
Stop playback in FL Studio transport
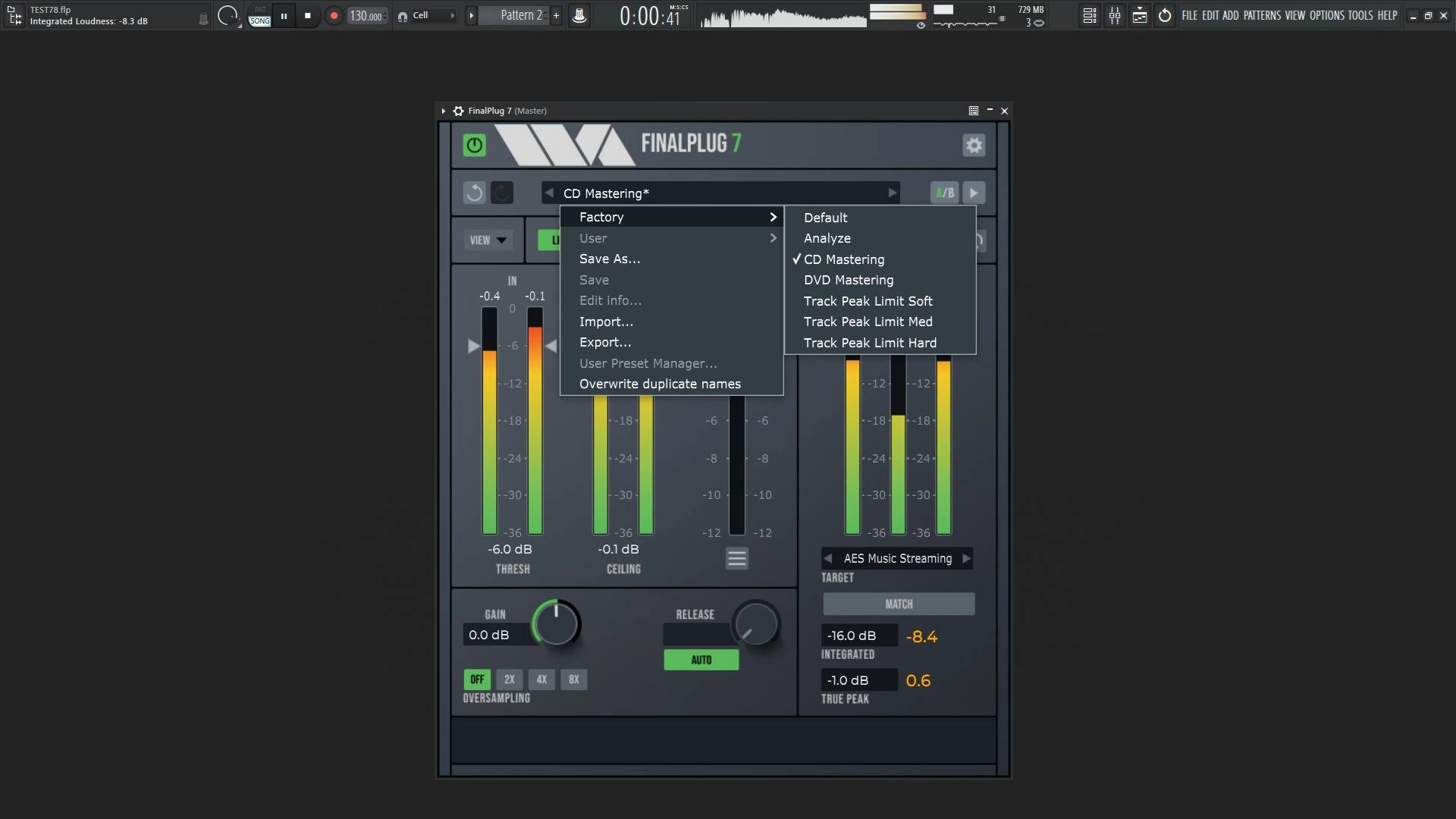pos(307,16)
